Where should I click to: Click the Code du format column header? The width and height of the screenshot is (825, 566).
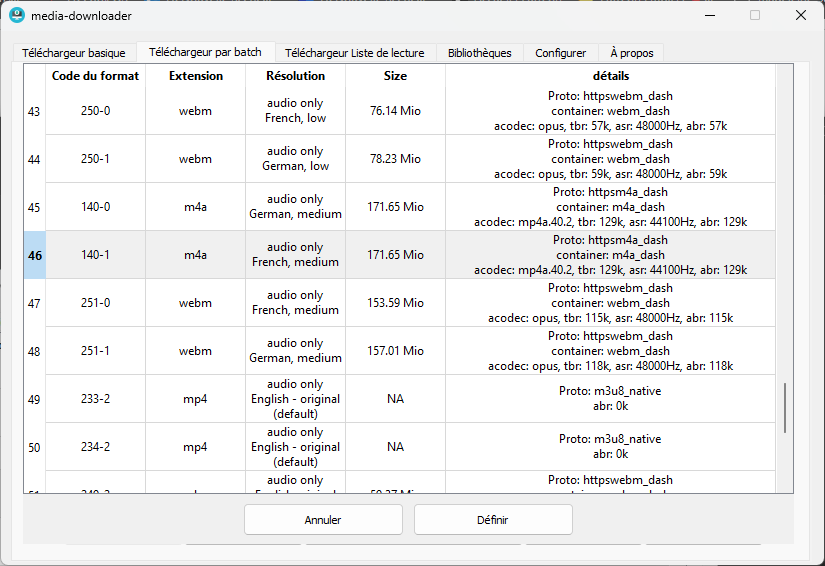pos(95,76)
